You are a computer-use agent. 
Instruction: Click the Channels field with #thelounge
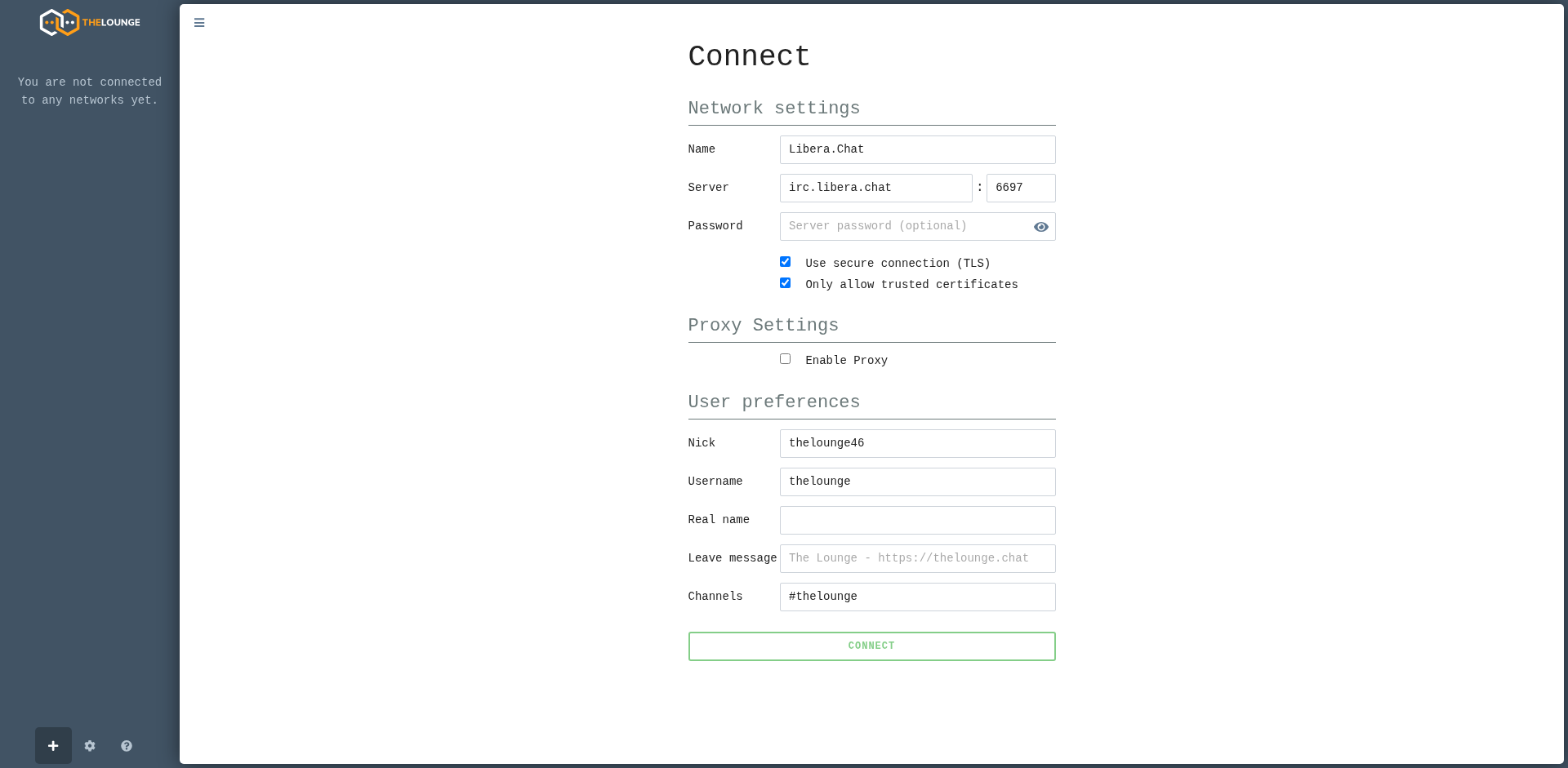coord(917,597)
